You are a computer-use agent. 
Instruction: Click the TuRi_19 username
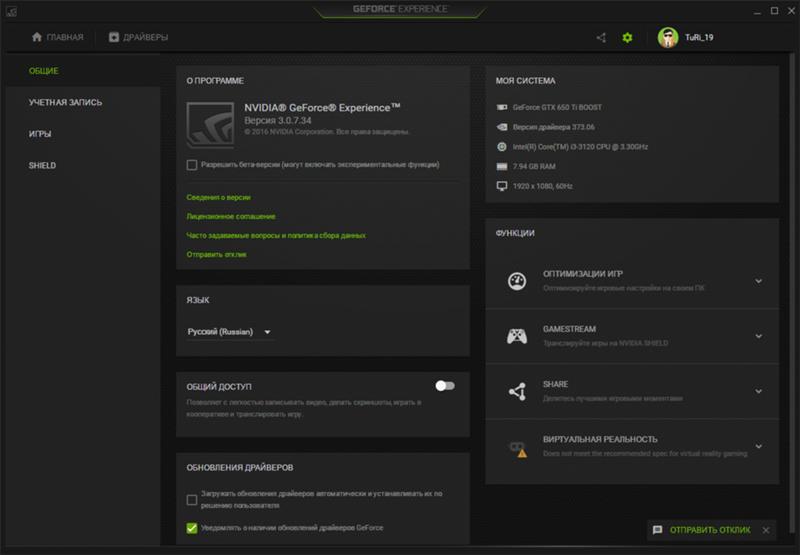point(699,37)
